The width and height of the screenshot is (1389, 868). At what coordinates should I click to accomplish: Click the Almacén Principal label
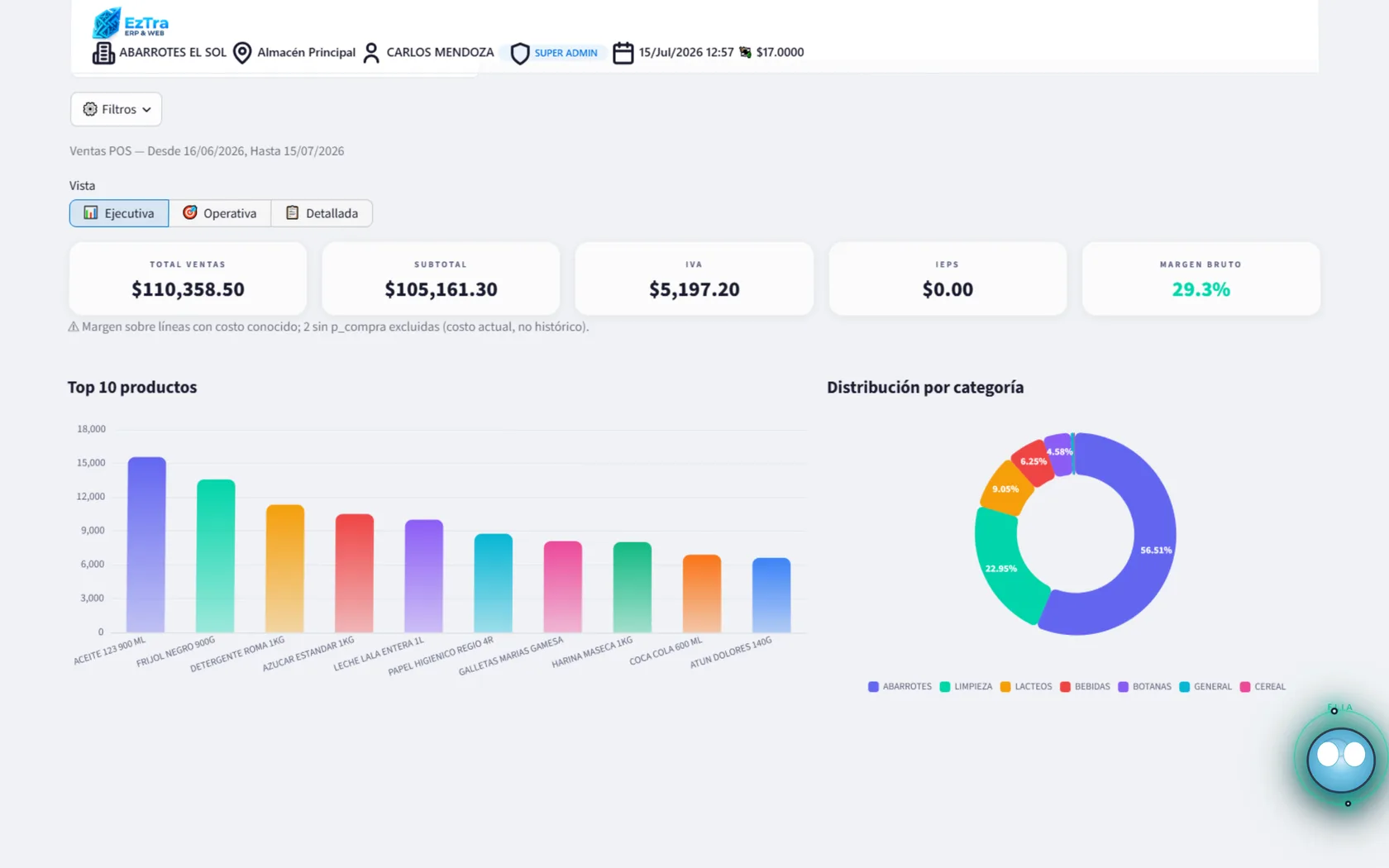pyautogui.click(x=306, y=52)
